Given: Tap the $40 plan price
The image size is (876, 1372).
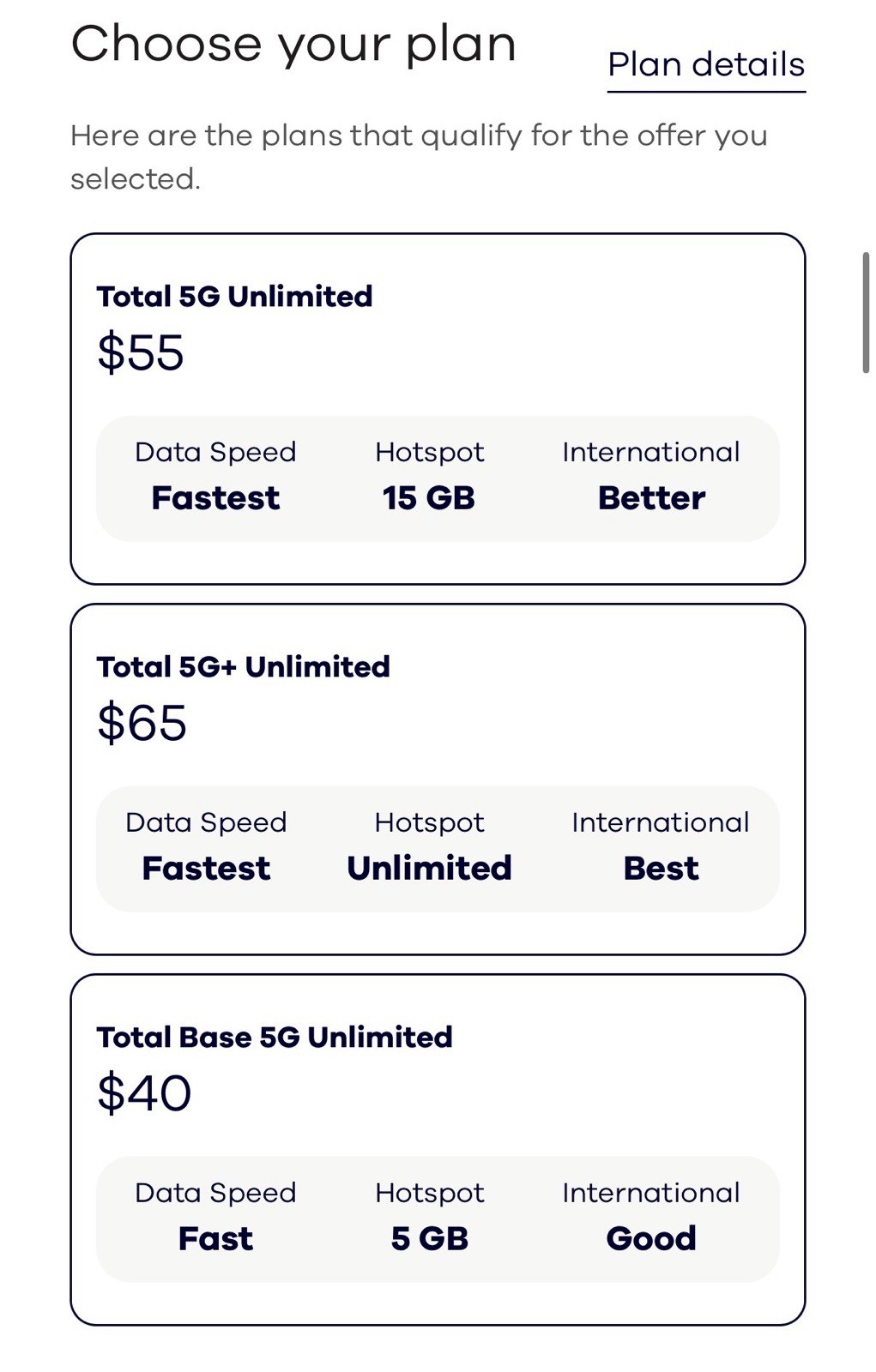Looking at the screenshot, I should click(x=144, y=1093).
